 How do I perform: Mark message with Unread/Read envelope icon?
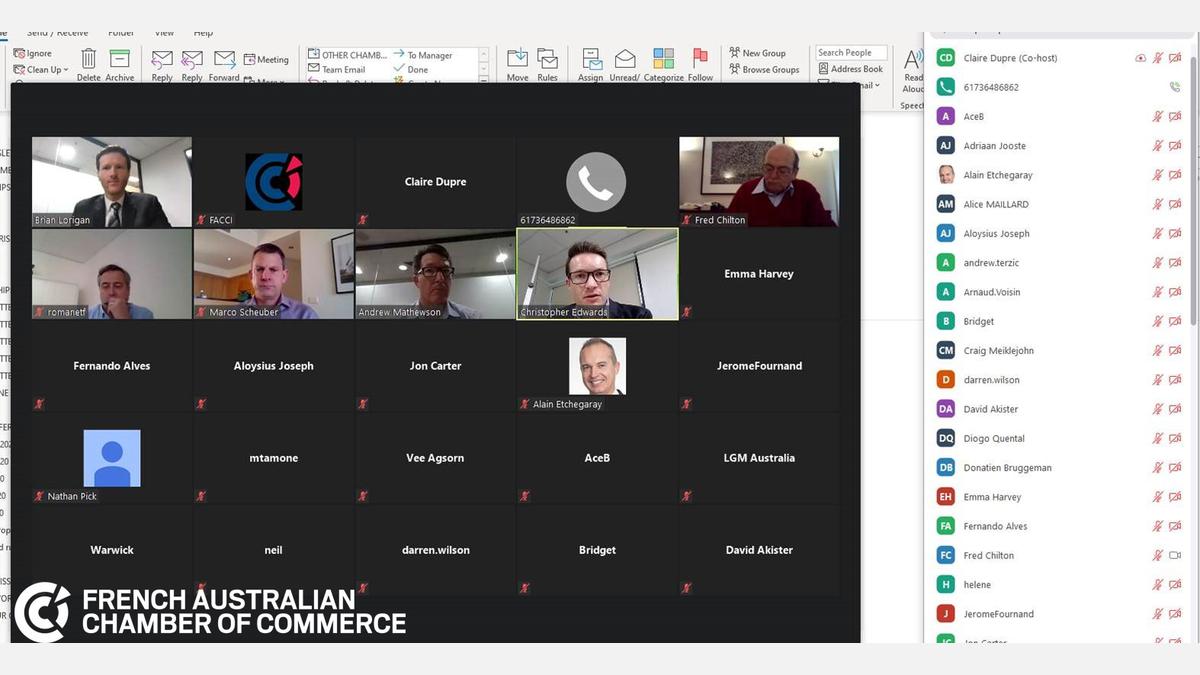tap(625, 60)
